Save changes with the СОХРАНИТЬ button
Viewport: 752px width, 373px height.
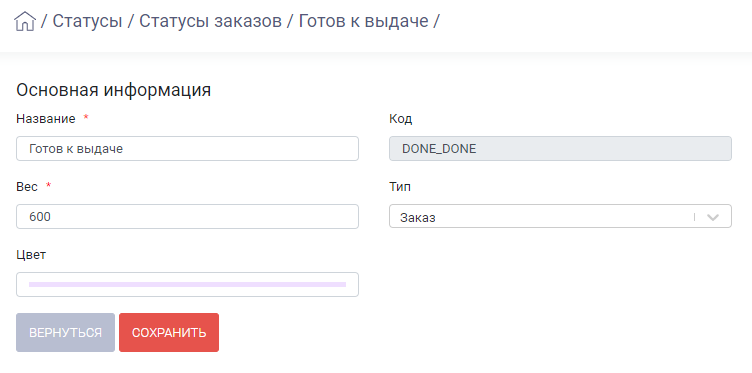[169, 333]
